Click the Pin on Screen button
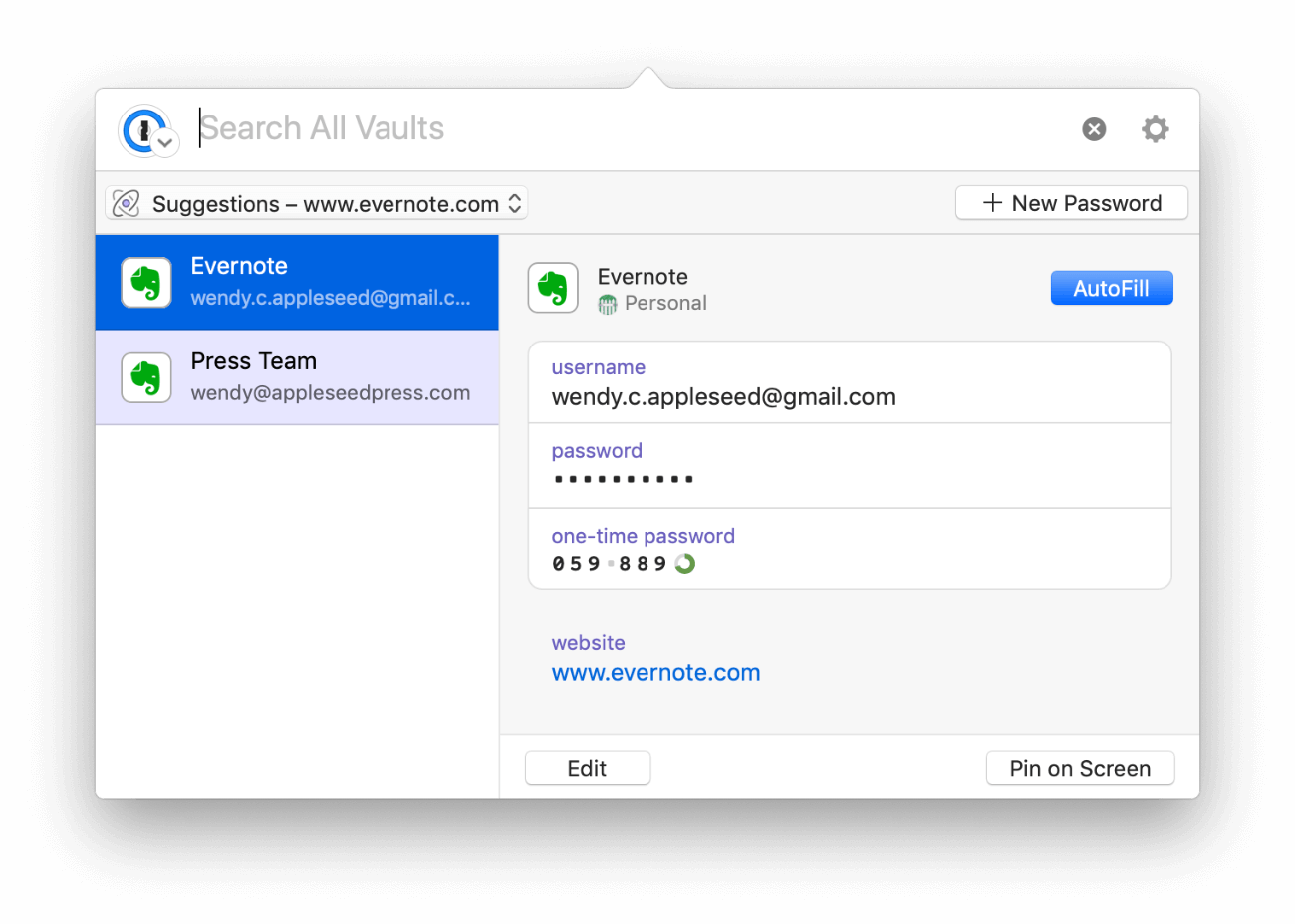 click(1080, 768)
